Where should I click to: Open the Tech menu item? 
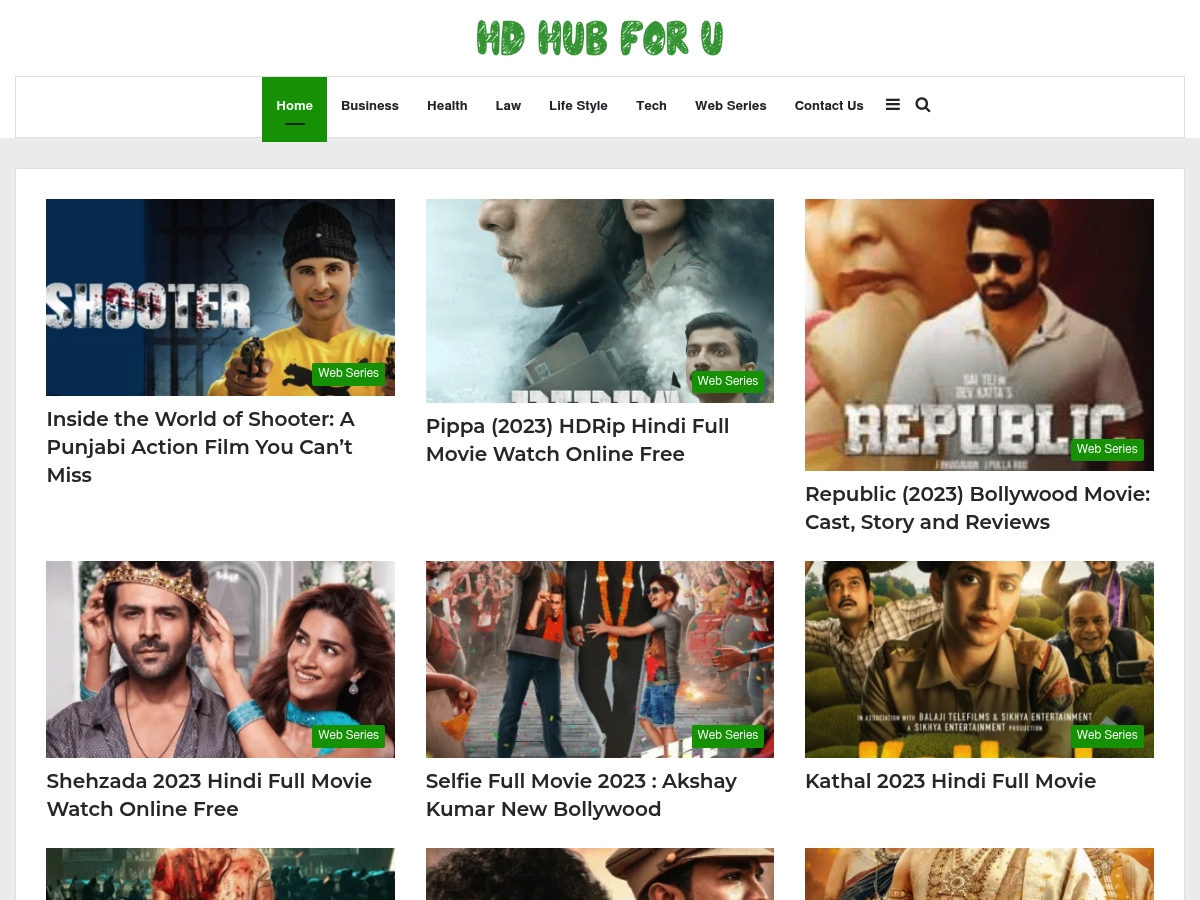[651, 106]
